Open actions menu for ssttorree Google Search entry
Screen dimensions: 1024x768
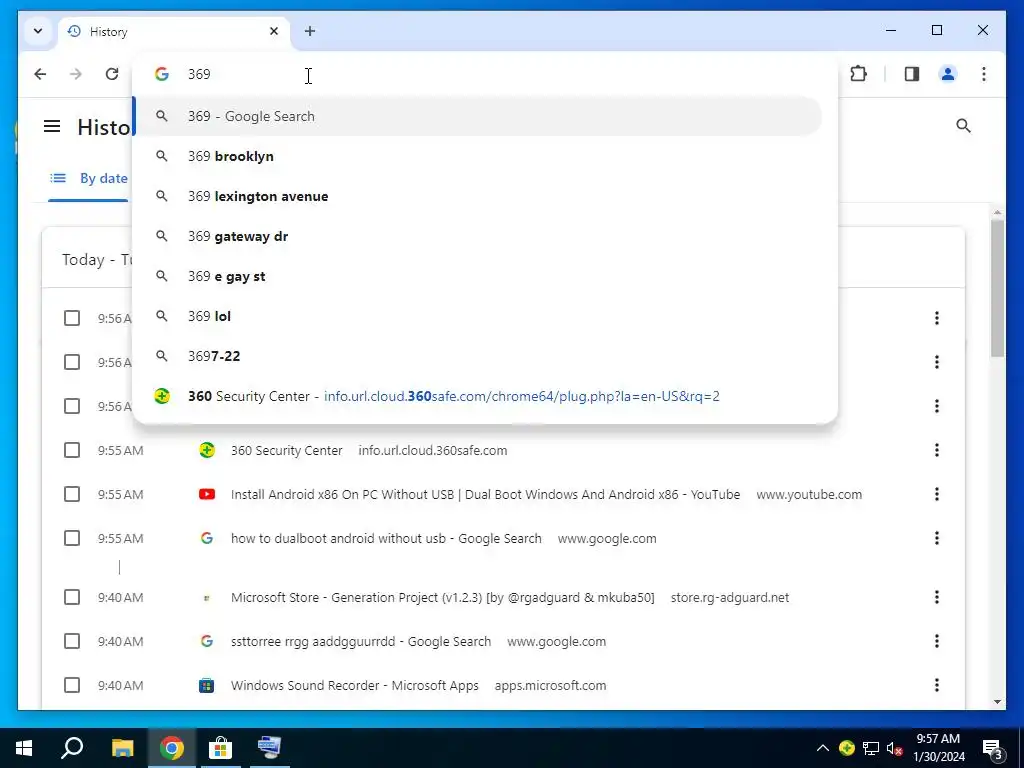coord(936,641)
